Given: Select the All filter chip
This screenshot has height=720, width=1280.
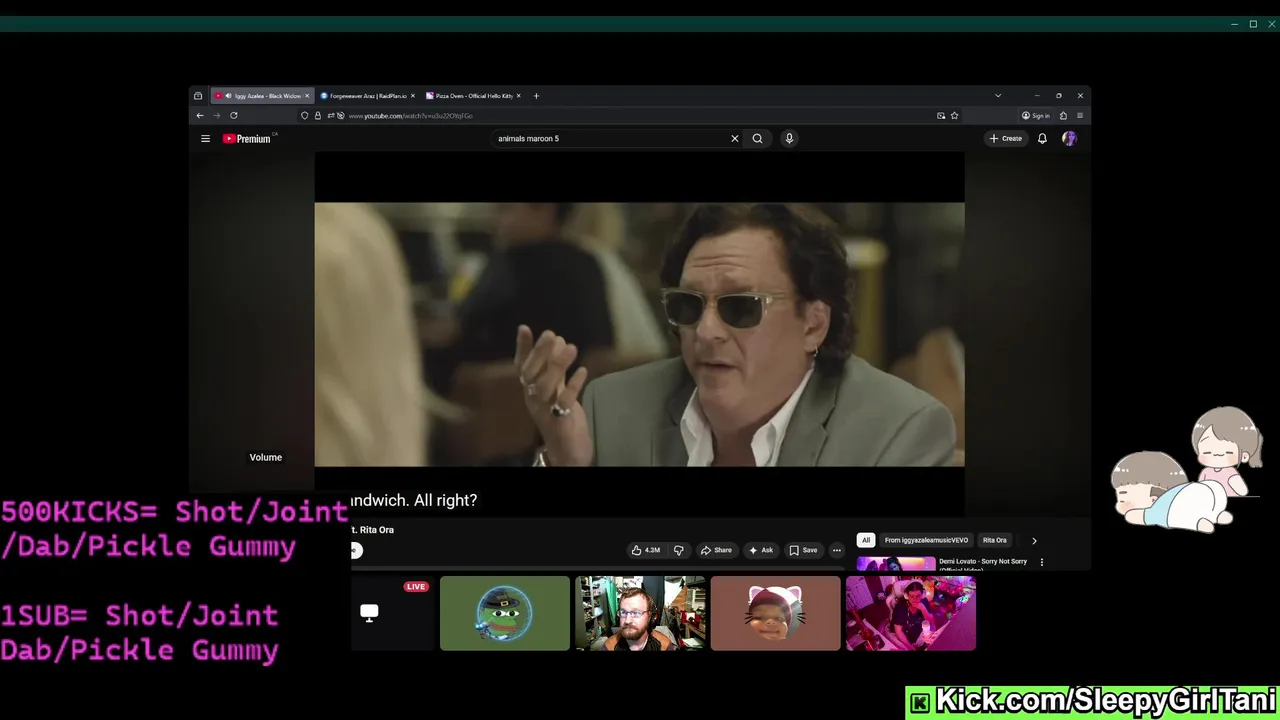Looking at the screenshot, I should click(866, 540).
